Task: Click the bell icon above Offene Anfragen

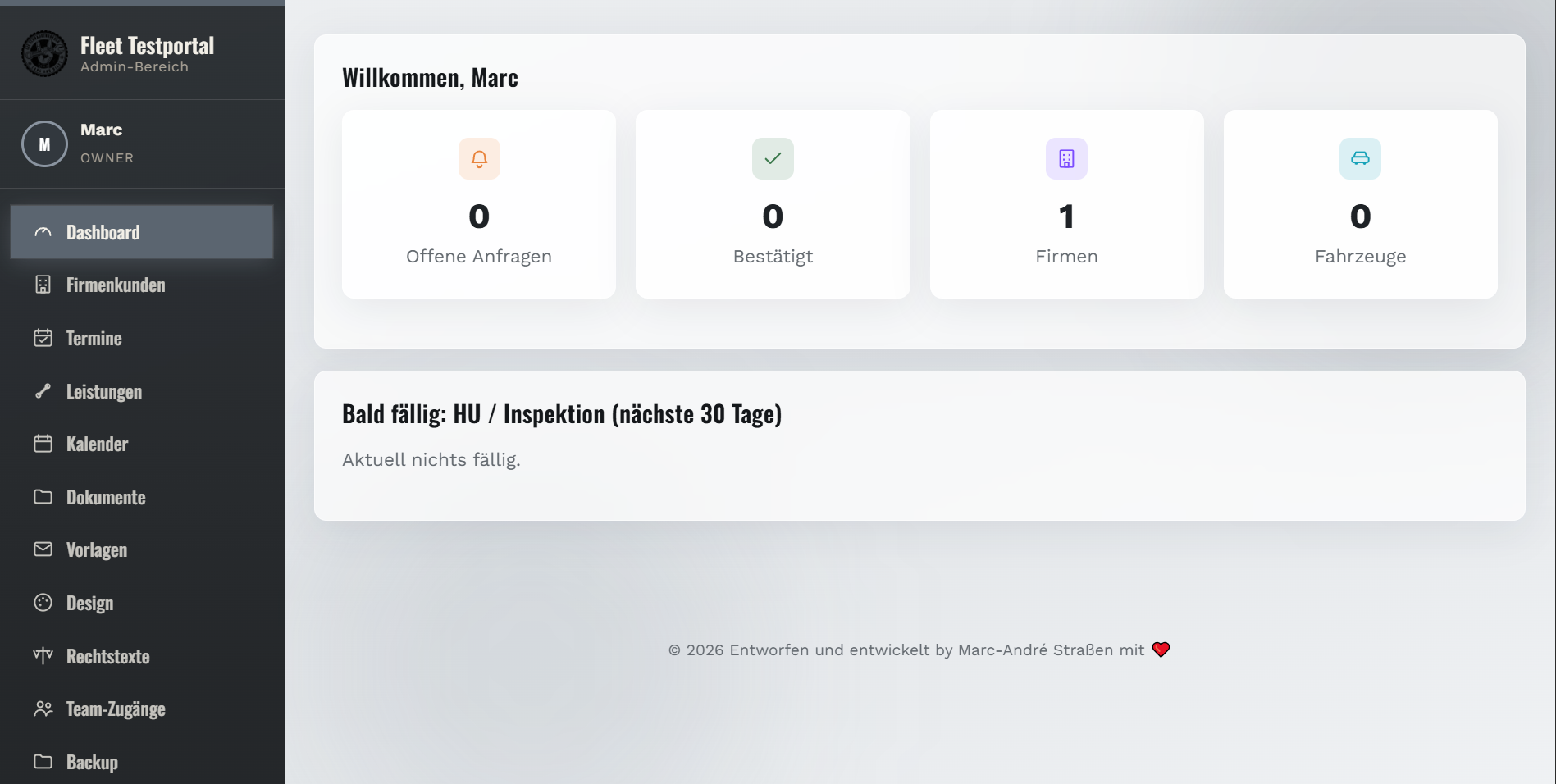Action: pos(479,158)
